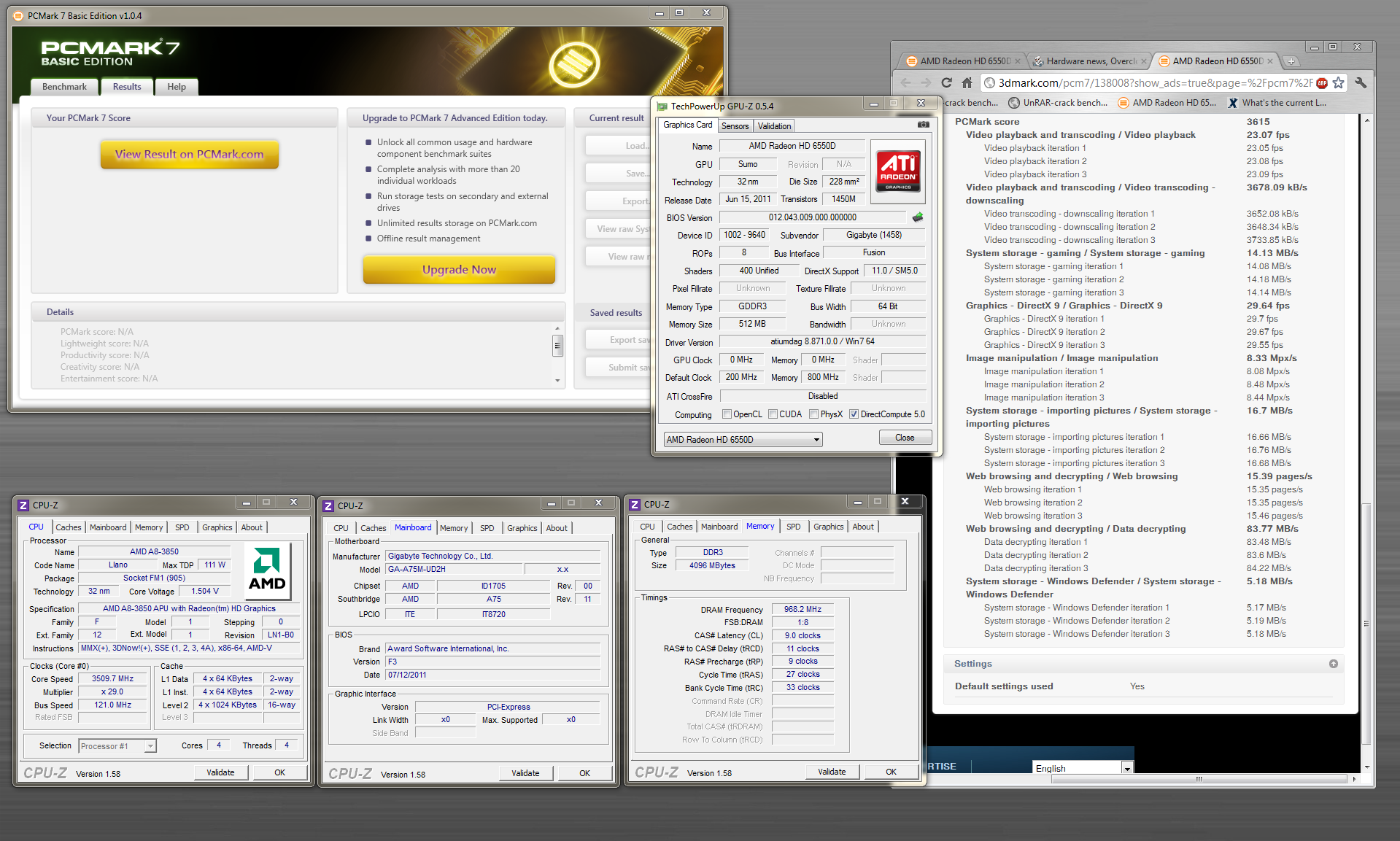The width and height of the screenshot is (1400, 841).
Task: Click the PCMark score value 3615
Action: (1258, 122)
